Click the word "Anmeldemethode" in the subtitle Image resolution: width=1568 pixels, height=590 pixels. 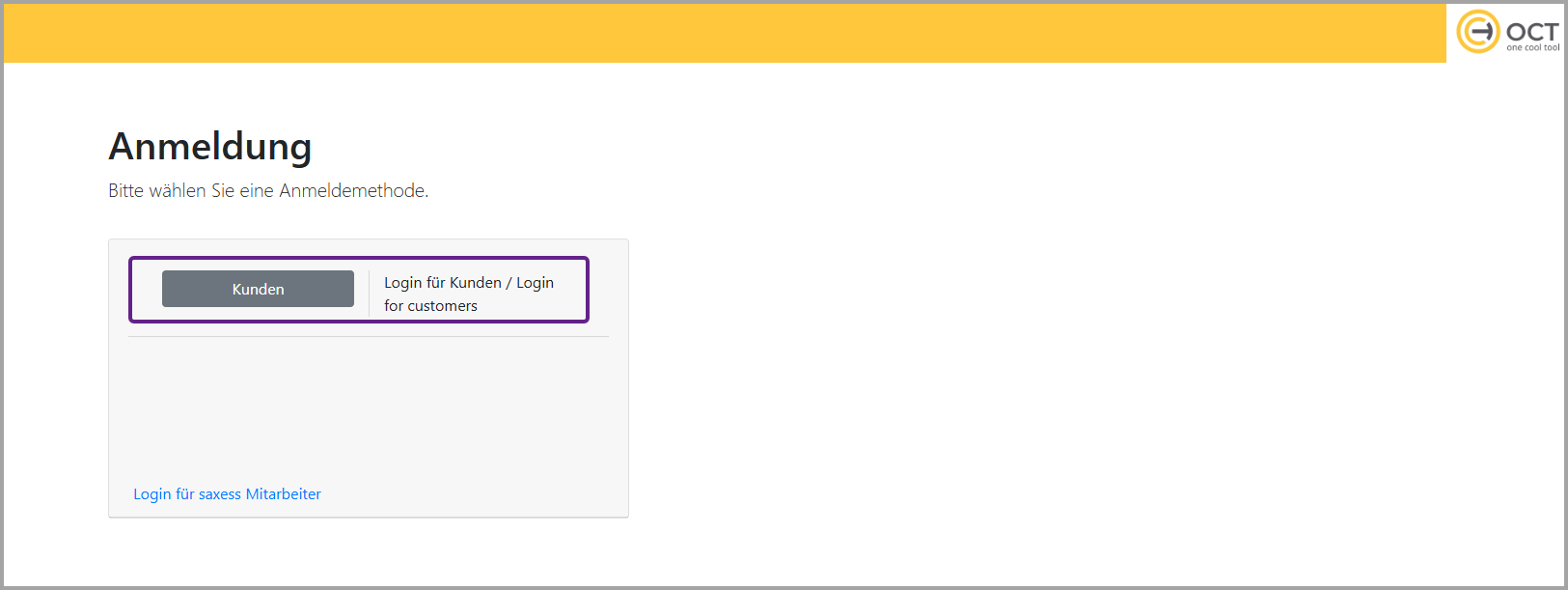pos(353,190)
